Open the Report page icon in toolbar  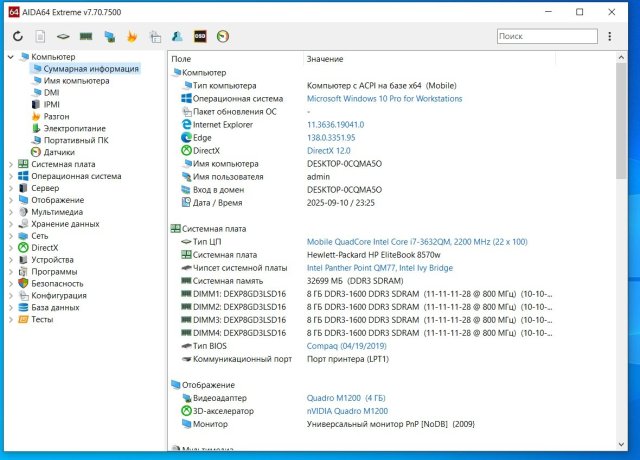[40, 36]
